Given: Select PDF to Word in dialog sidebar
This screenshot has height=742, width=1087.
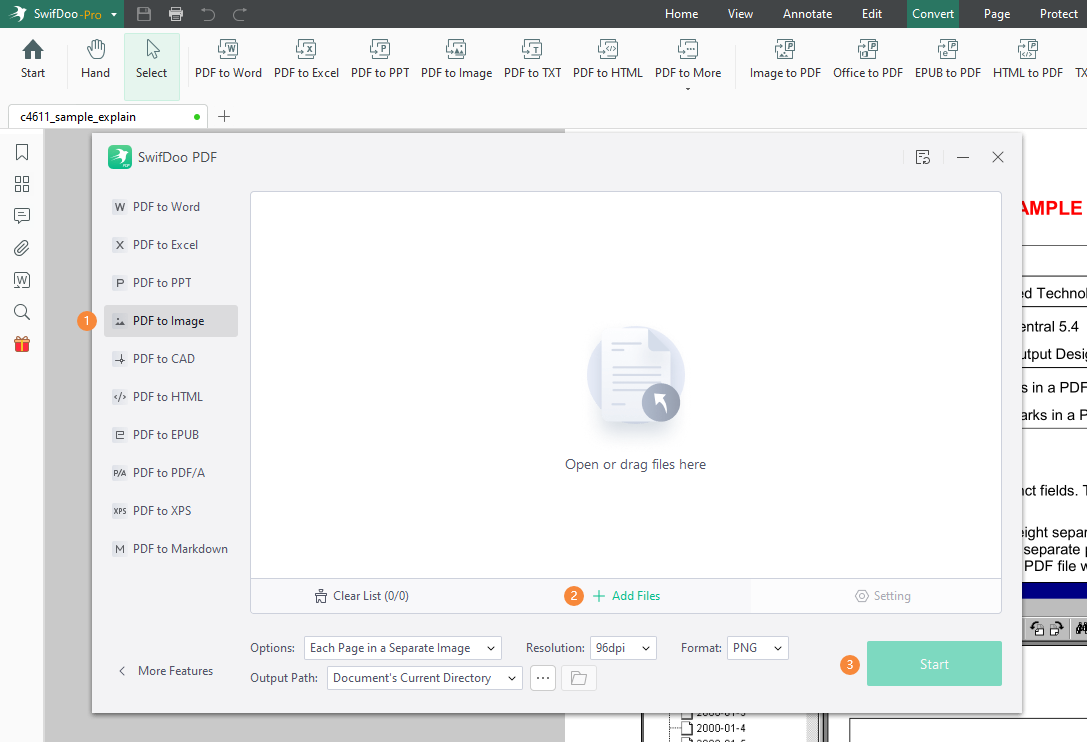Looking at the screenshot, I should 171,207.
